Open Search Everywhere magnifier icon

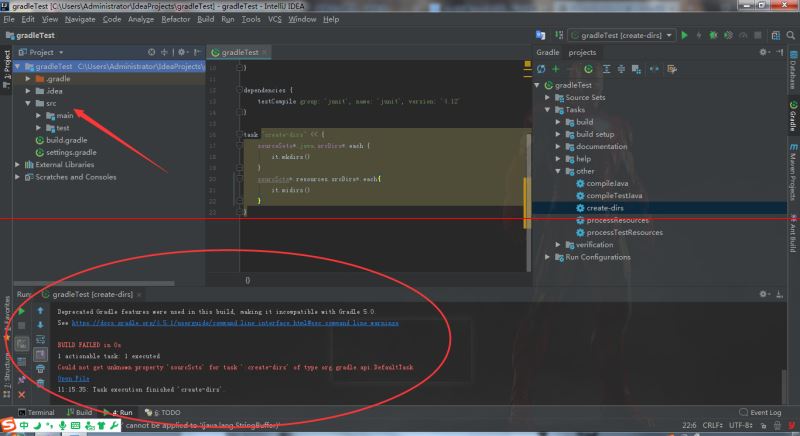[x=790, y=35]
